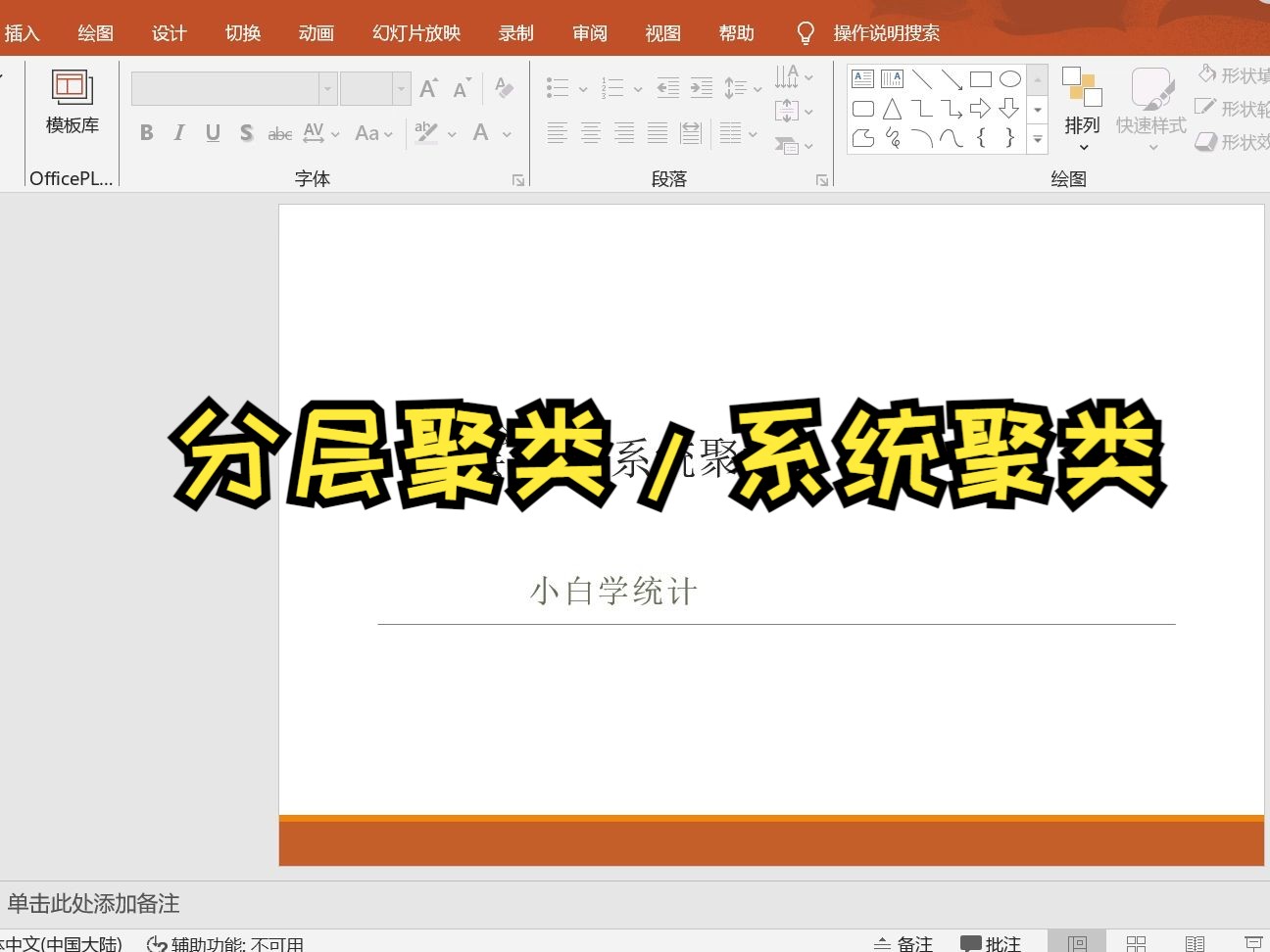This screenshot has height=952, width=1270.
Task: Open 排列 arrange menu
Action: point(1082,109)
